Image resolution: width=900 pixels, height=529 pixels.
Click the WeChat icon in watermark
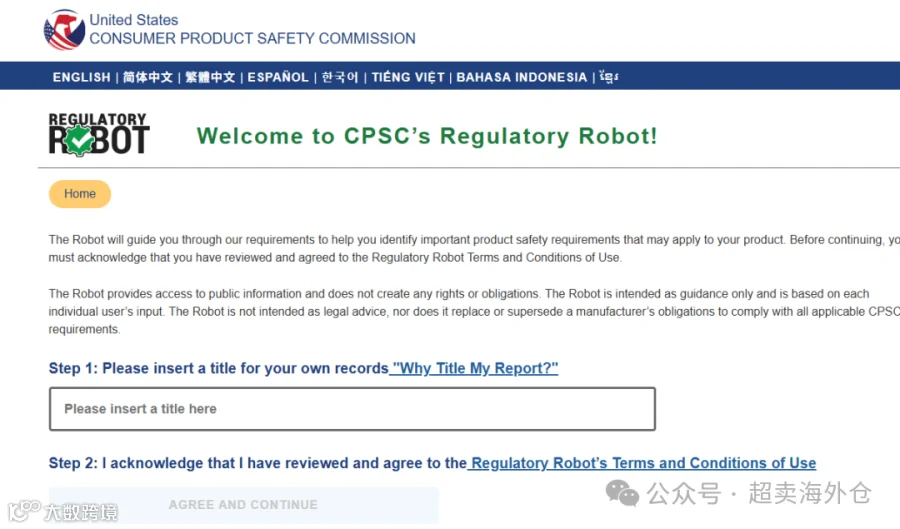coord(622,493)
